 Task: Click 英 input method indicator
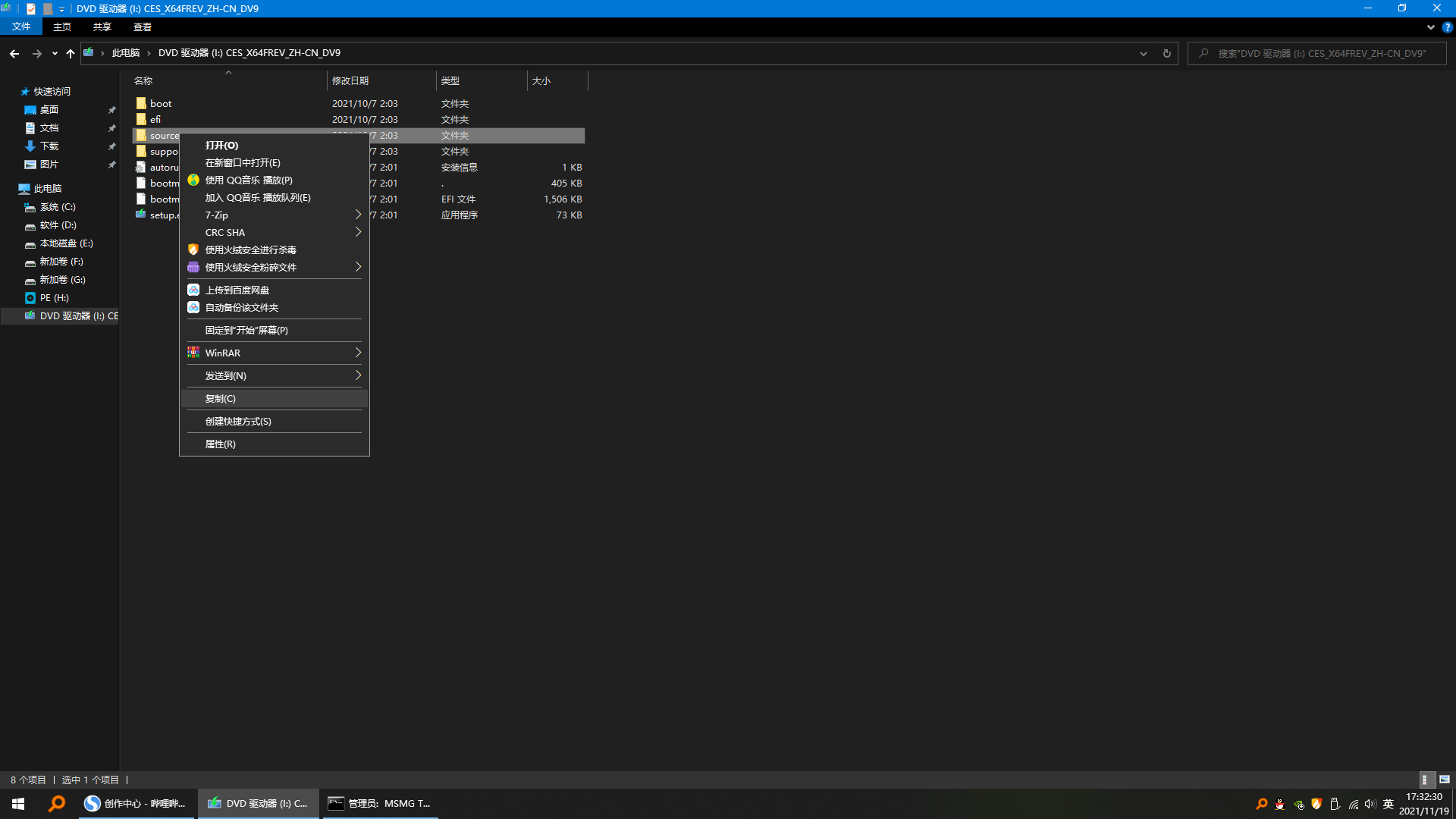pyautogui.click(x=1389, y=804)
